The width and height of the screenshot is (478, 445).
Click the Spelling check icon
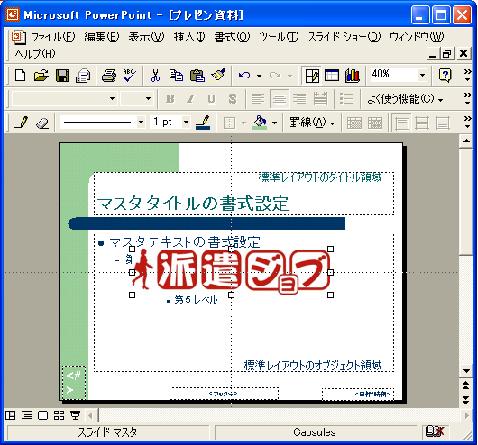pos(129,76)
